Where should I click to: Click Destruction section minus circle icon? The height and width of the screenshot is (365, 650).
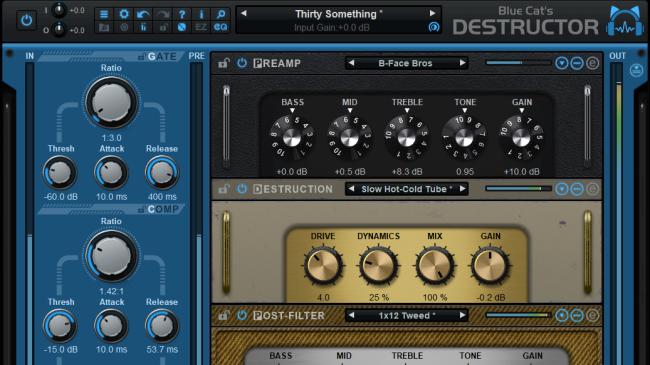(x=577, y=190)
